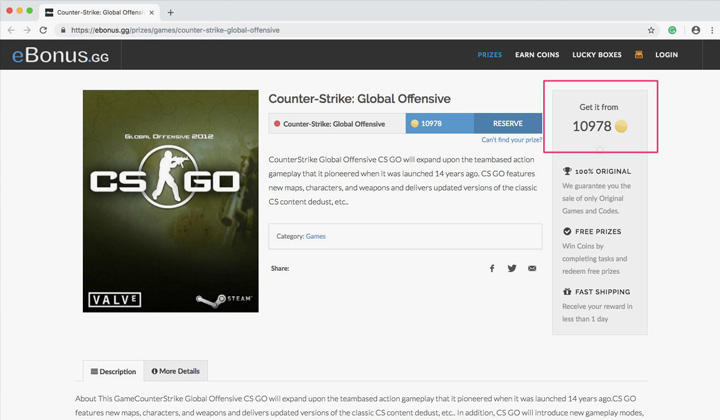The width and height of the screenshot is (720, 420).
Task: Open the Chrome profile avatar icon
Action: pos(696,30)
